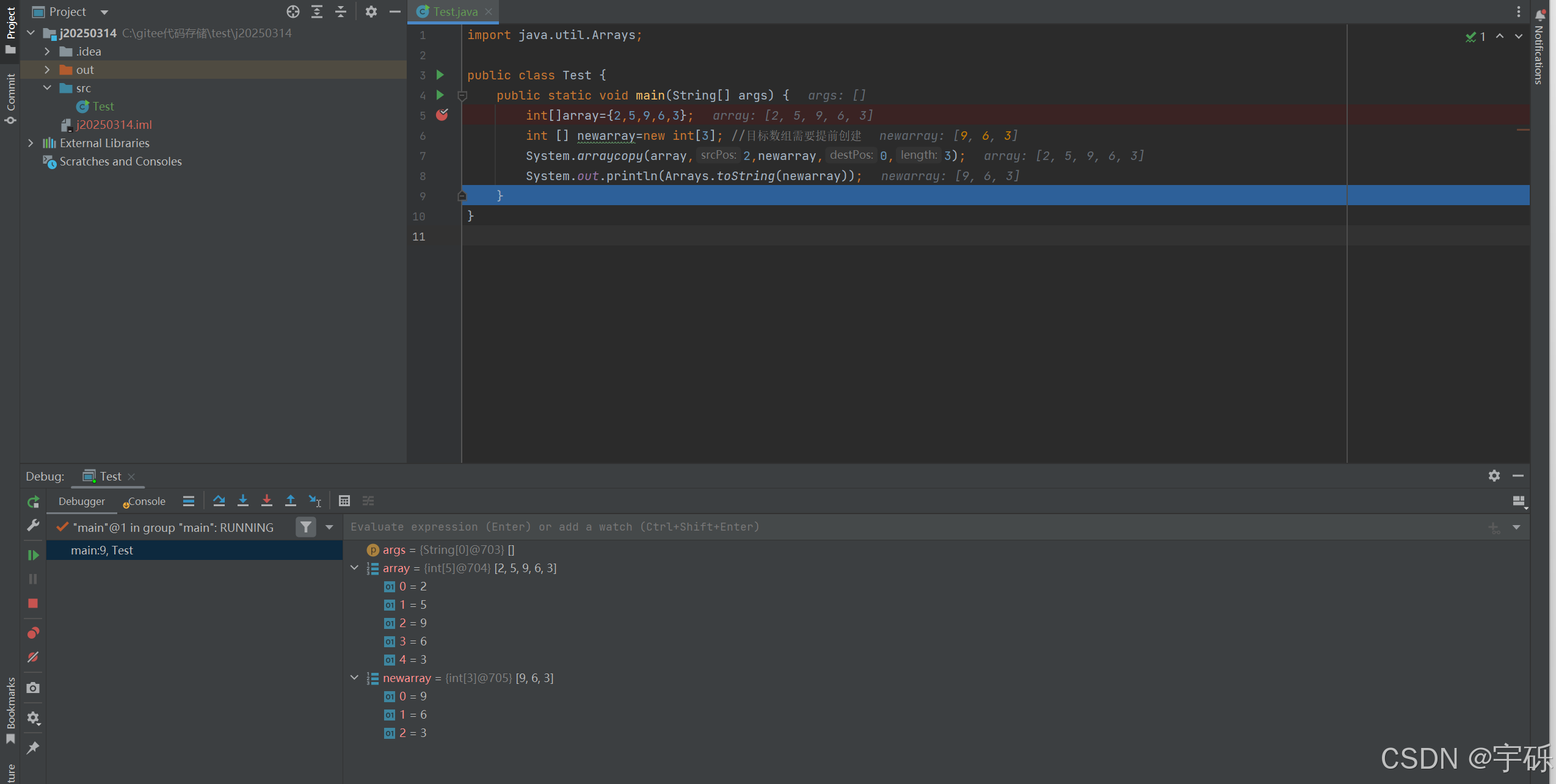Viewport: 1556px width, 784px height.
Task: Expand the out folder in project tree
Action: pyautogui.click(x=47, y=70)
